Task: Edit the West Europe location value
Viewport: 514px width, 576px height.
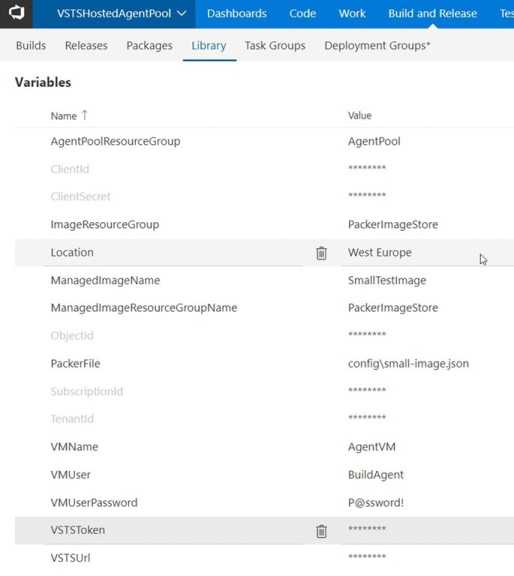Action: point(380,252)
